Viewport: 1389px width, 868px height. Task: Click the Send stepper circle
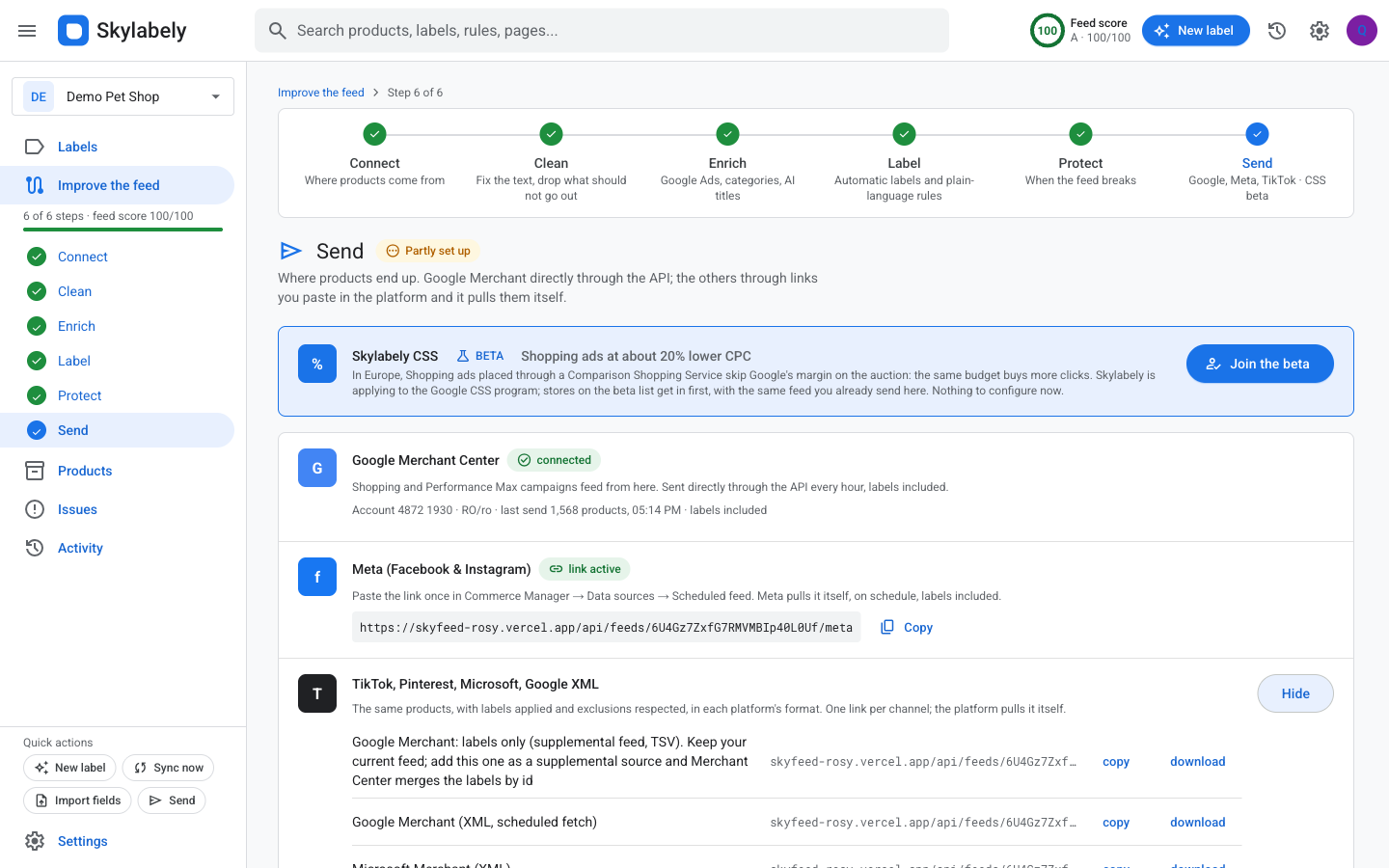(x=1257, y=134)
